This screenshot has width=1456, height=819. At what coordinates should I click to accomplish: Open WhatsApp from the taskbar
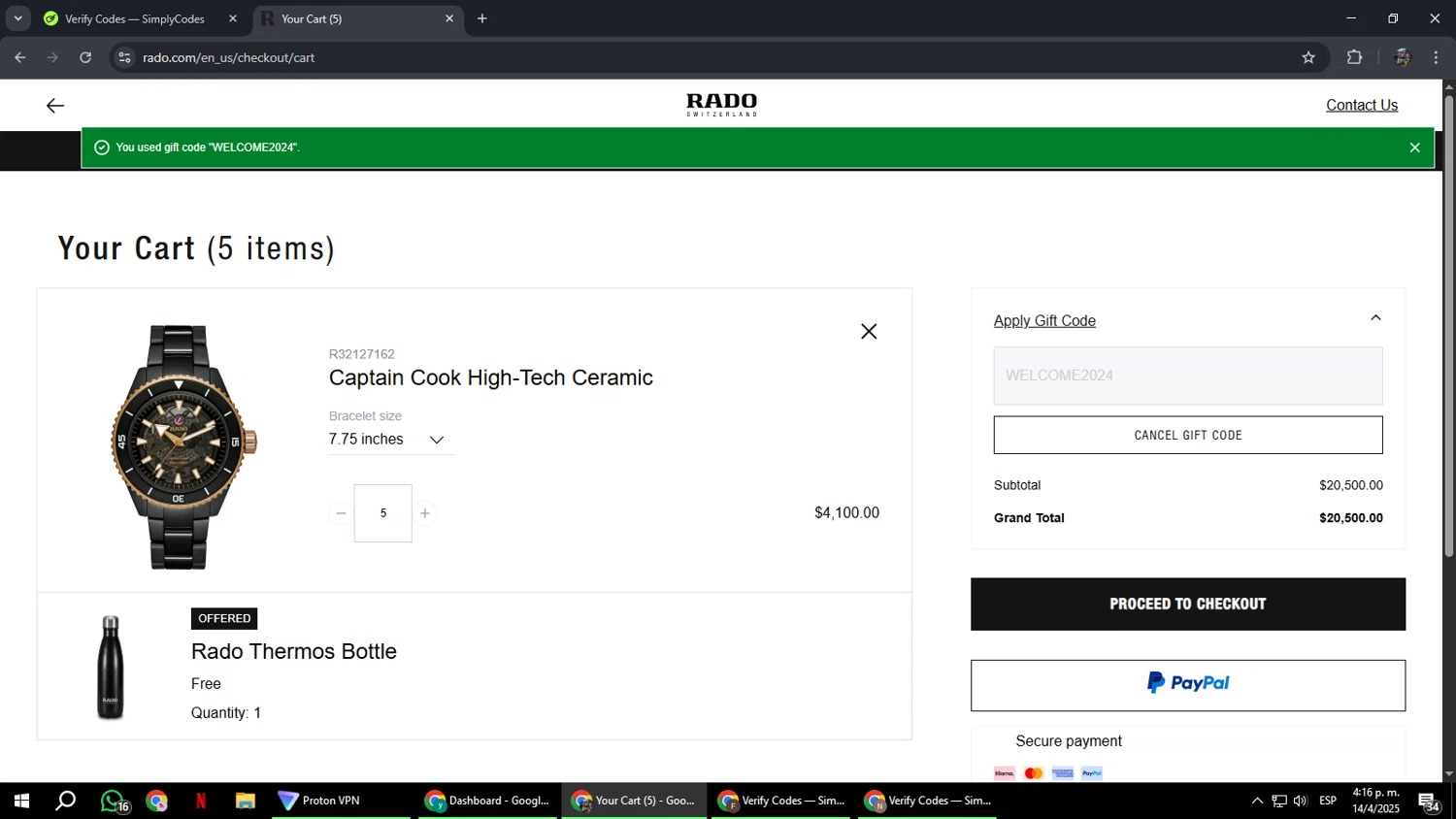[x=113, y=801]
